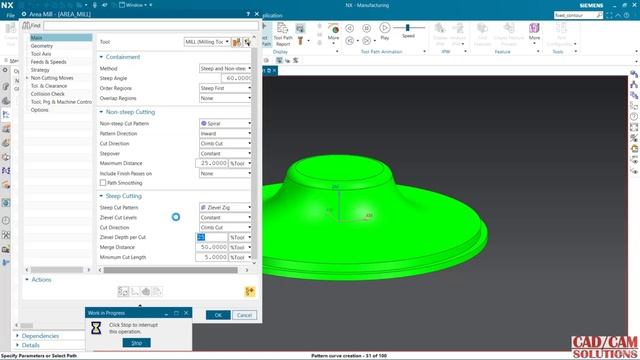Open More in the Feature group
The width and height of the screenshot is (640, 360).
[534, 33]
